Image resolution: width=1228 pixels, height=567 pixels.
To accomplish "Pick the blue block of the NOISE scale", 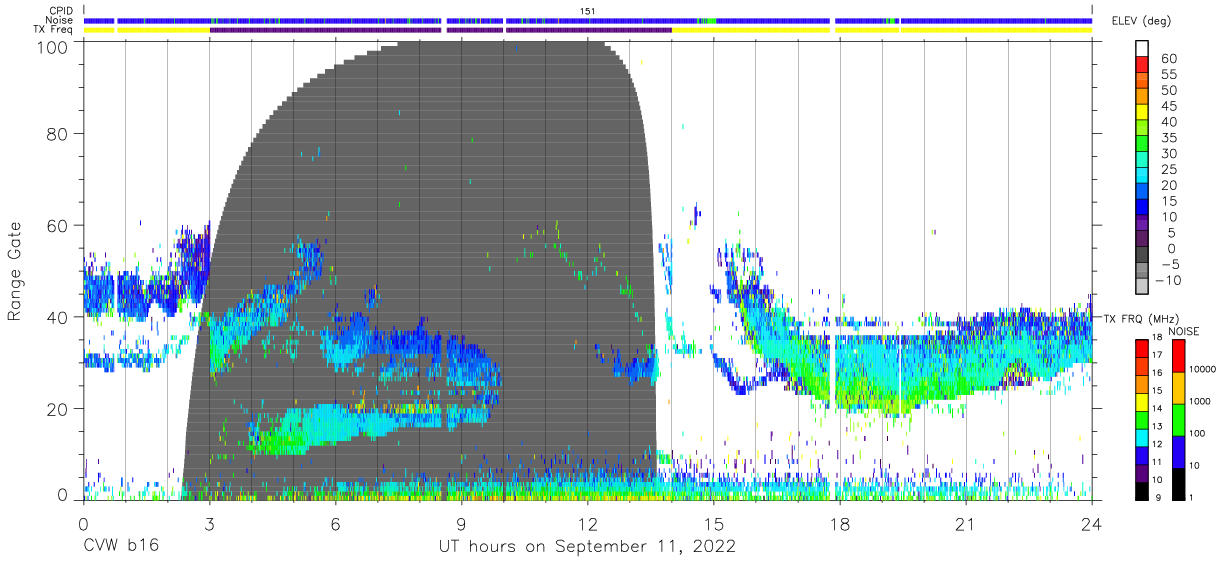I will pyautogui.click(x=1177, y=451).
